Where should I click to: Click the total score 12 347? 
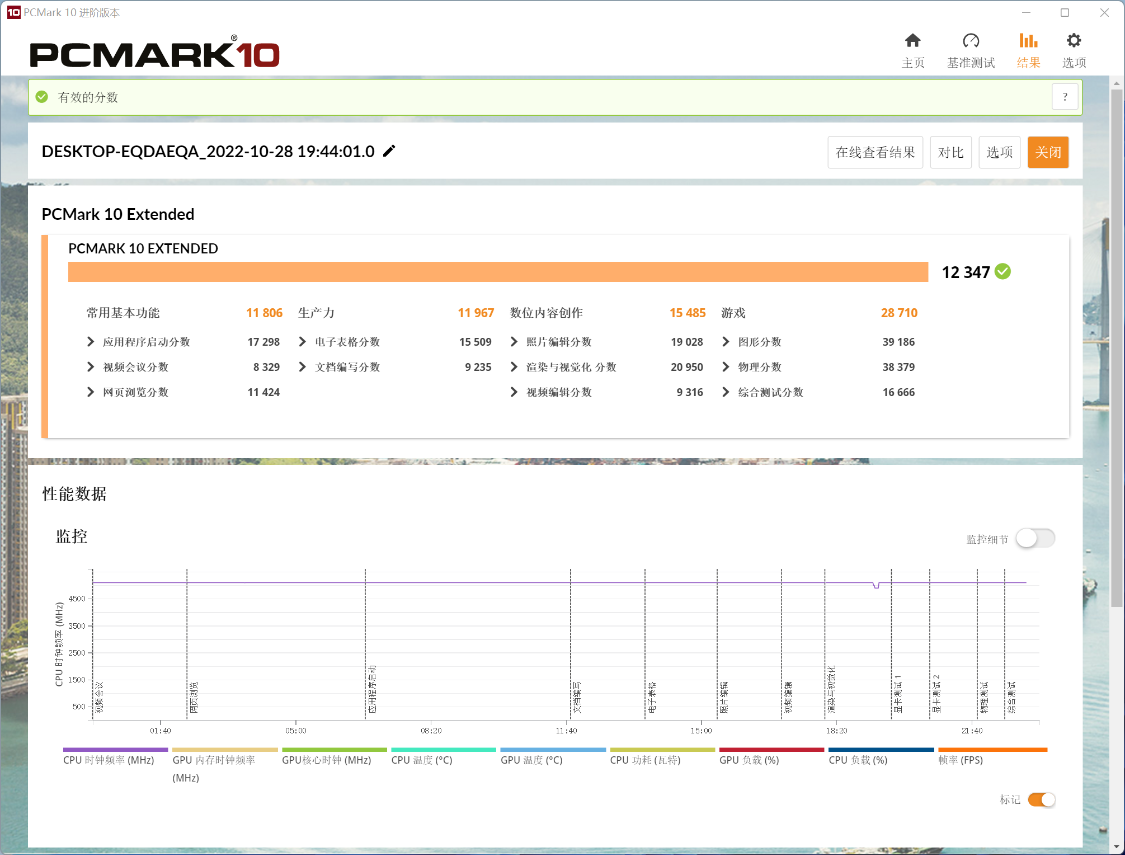[x=966, y=272]
